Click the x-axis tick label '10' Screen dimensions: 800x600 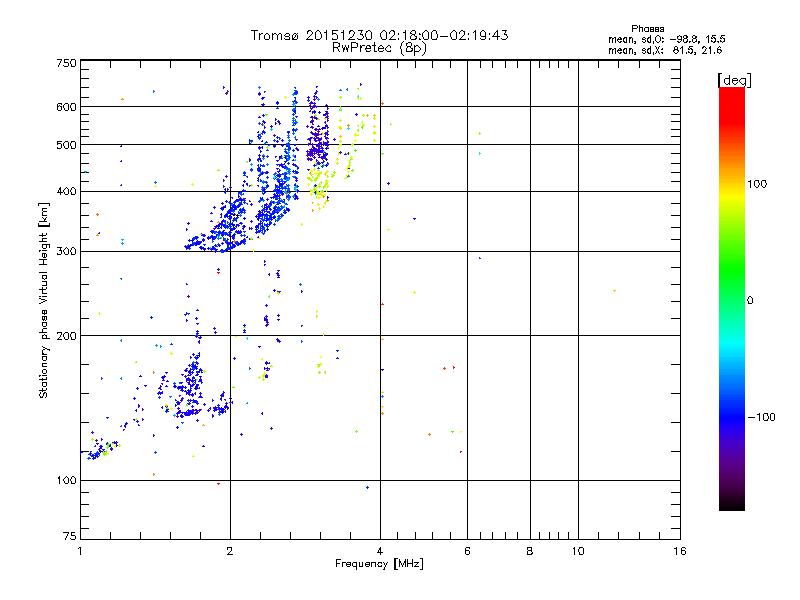point(578,551)
